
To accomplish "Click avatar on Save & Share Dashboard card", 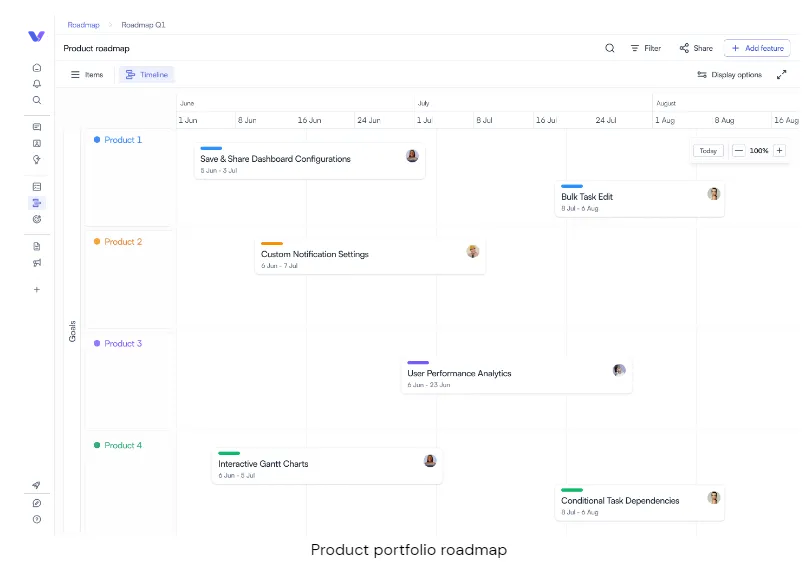I will point(412,156).
